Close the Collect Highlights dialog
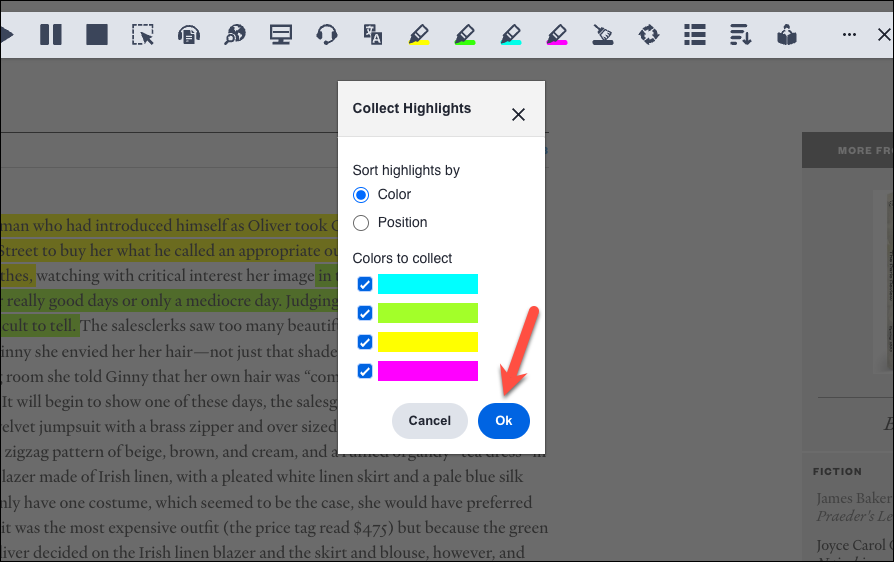This screenshot has height=562, width=894. click(x=518, y=115)
